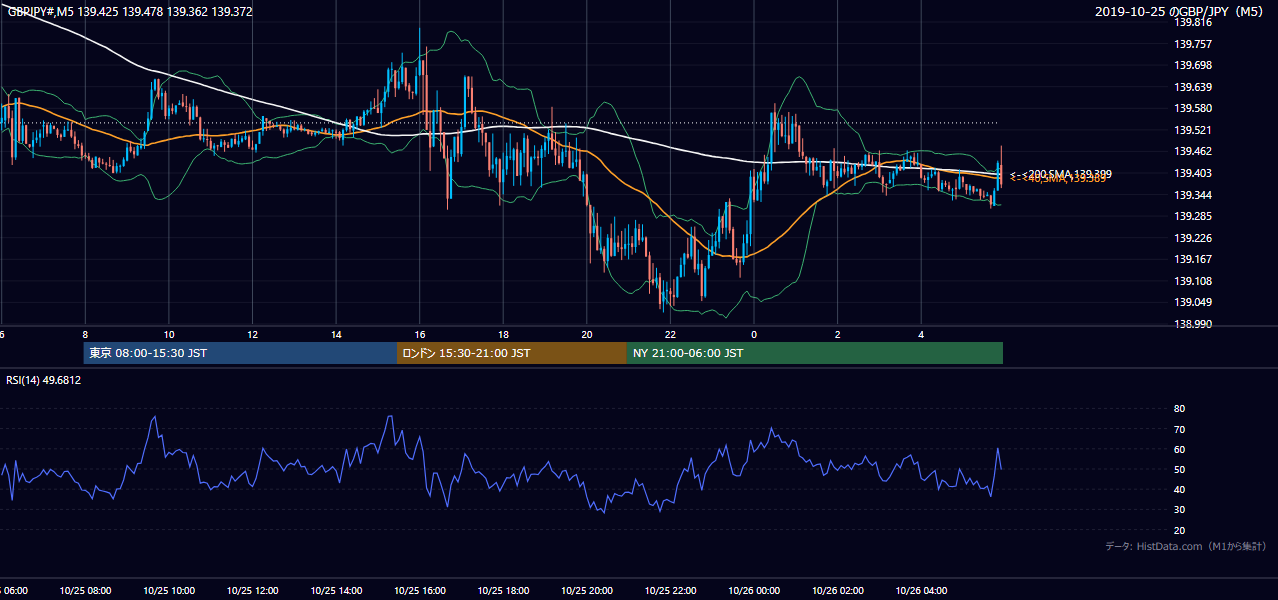The image size is (1278, 600).
Task: Click the 10/26 04:00 date label
Action: (x=921, y=590)
